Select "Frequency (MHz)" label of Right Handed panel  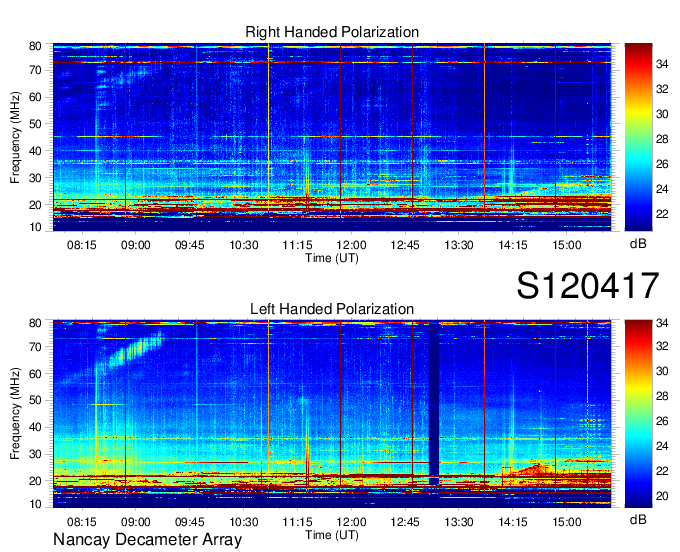(15, 137)
